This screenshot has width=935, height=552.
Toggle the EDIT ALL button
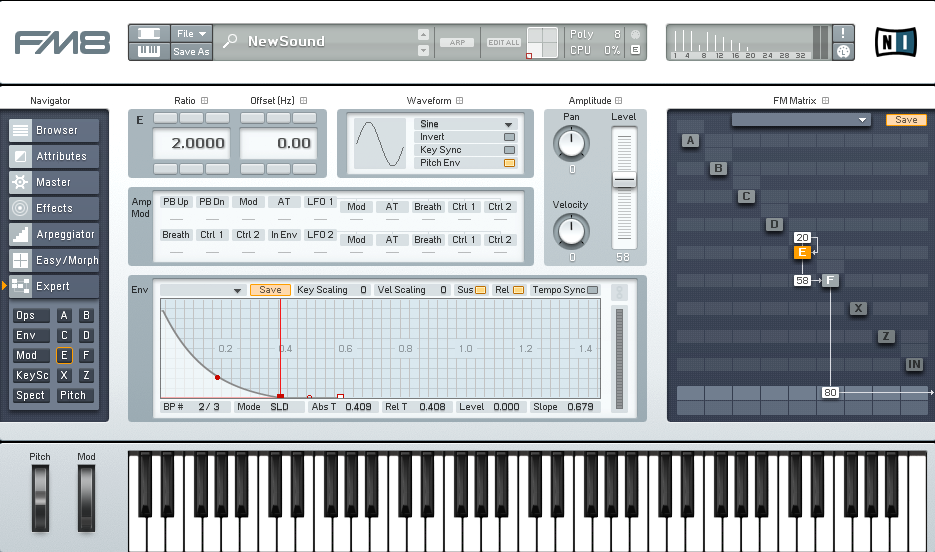504,42
